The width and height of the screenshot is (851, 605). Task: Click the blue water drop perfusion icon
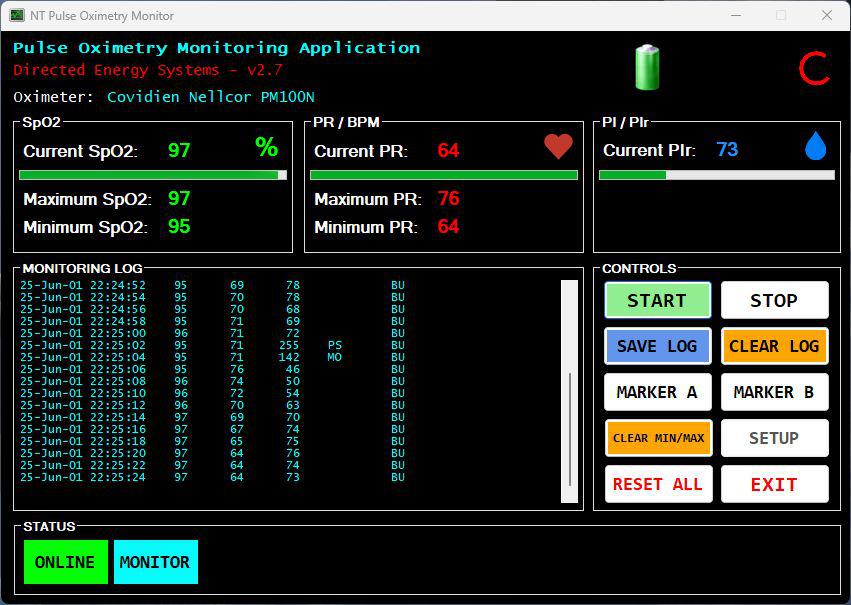pos(816,147)
